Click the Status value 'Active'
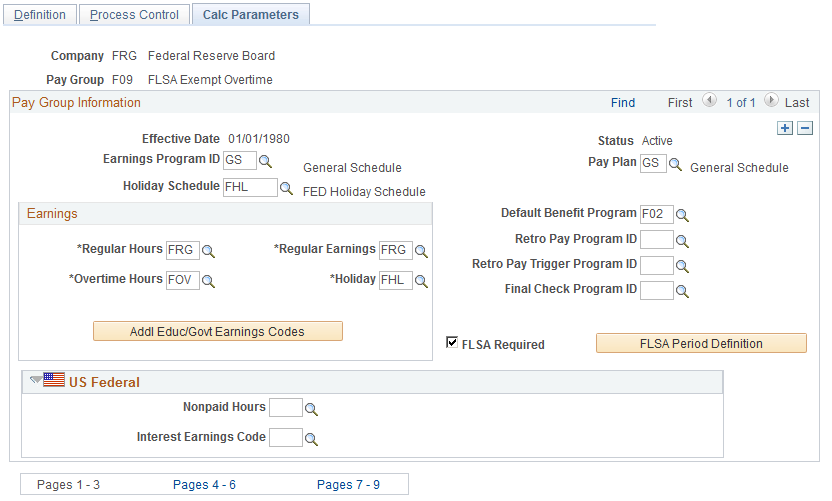Image resolution: width=832 pixels, height=501 pixels. (657, 141)
